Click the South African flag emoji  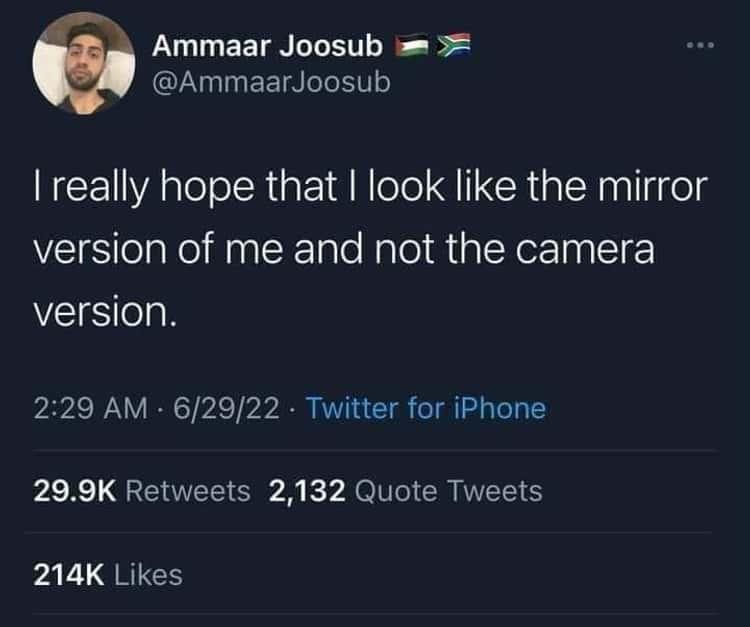click(453, 45)
